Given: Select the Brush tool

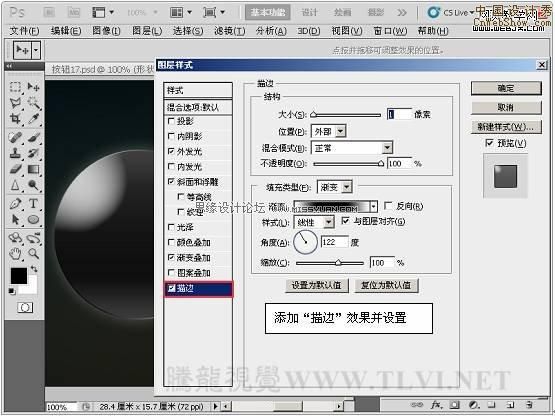Looking at the screenshot, I should (34, 137).
